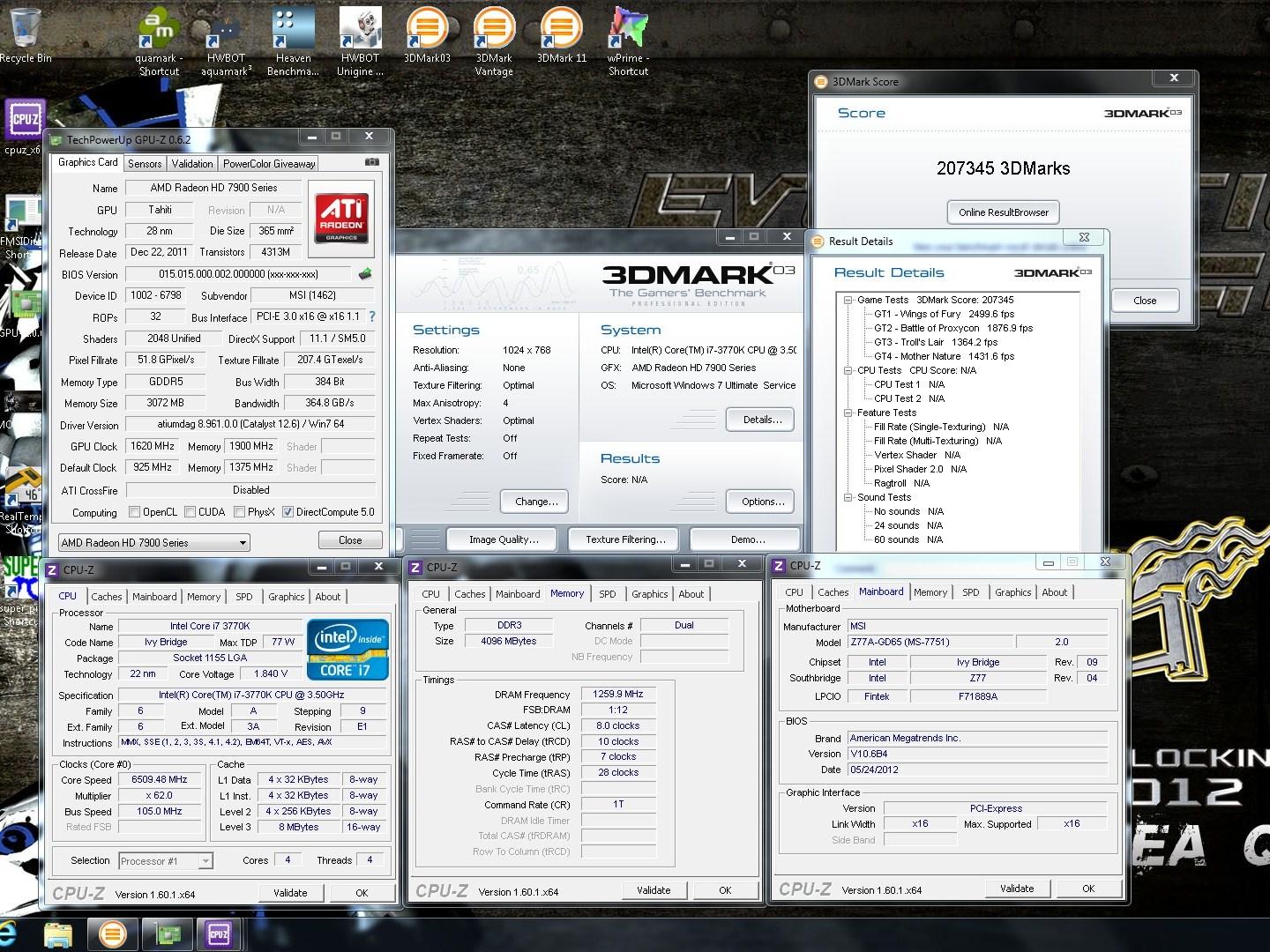Image resolution: width=1270 pixels, height=952 pixels.
Task: Collapse the Game Tests tree node
Action: click(x=848, y=300)
